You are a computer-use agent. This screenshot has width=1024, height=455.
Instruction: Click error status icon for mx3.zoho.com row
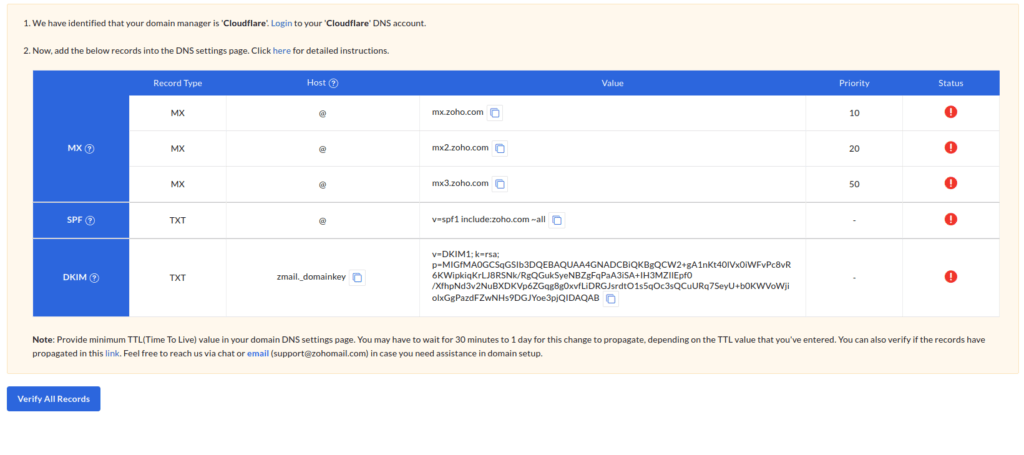pyautogui.click(x=950, y=184)
